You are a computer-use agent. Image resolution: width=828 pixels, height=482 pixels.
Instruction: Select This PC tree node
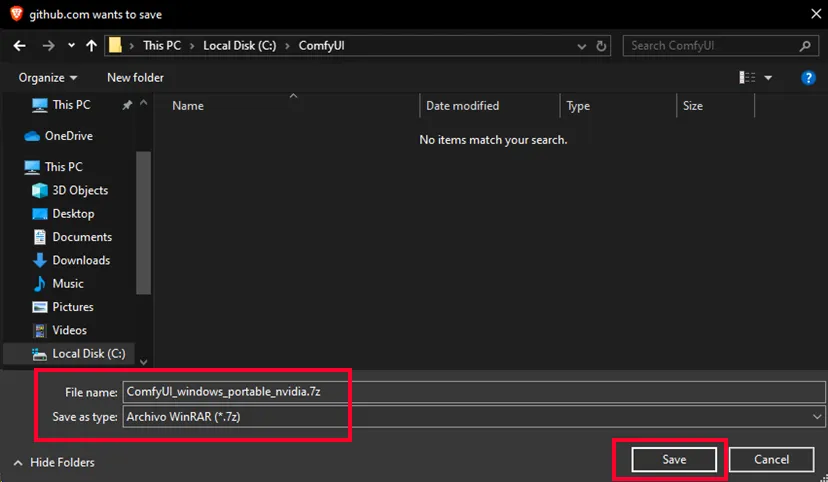coord(63,167)
